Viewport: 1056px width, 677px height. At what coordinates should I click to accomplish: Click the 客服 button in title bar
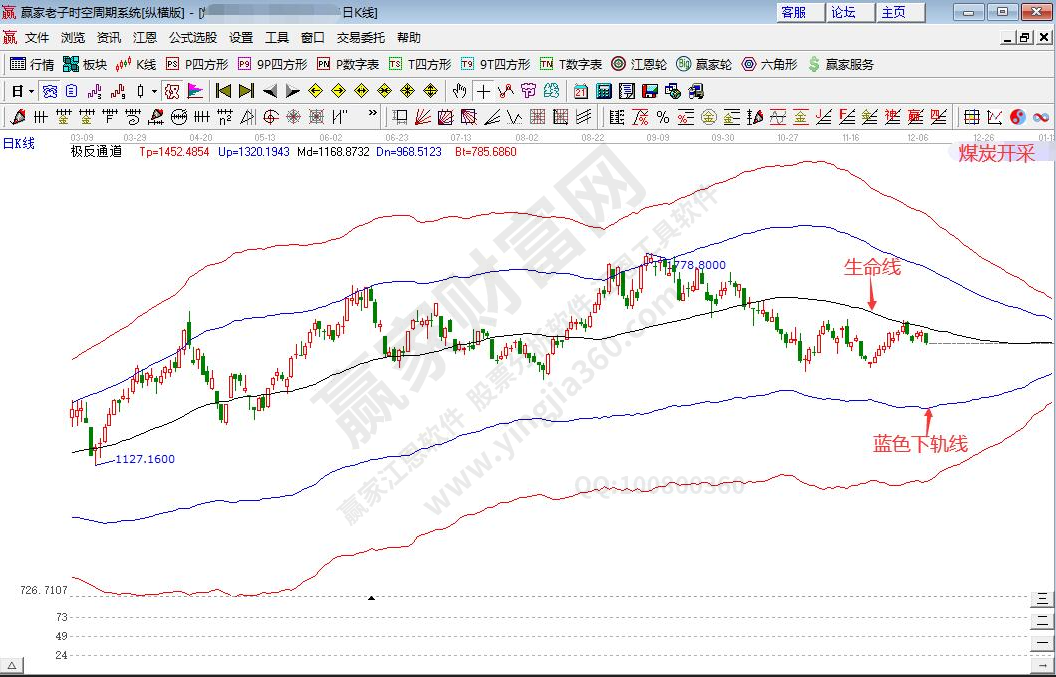793,12
